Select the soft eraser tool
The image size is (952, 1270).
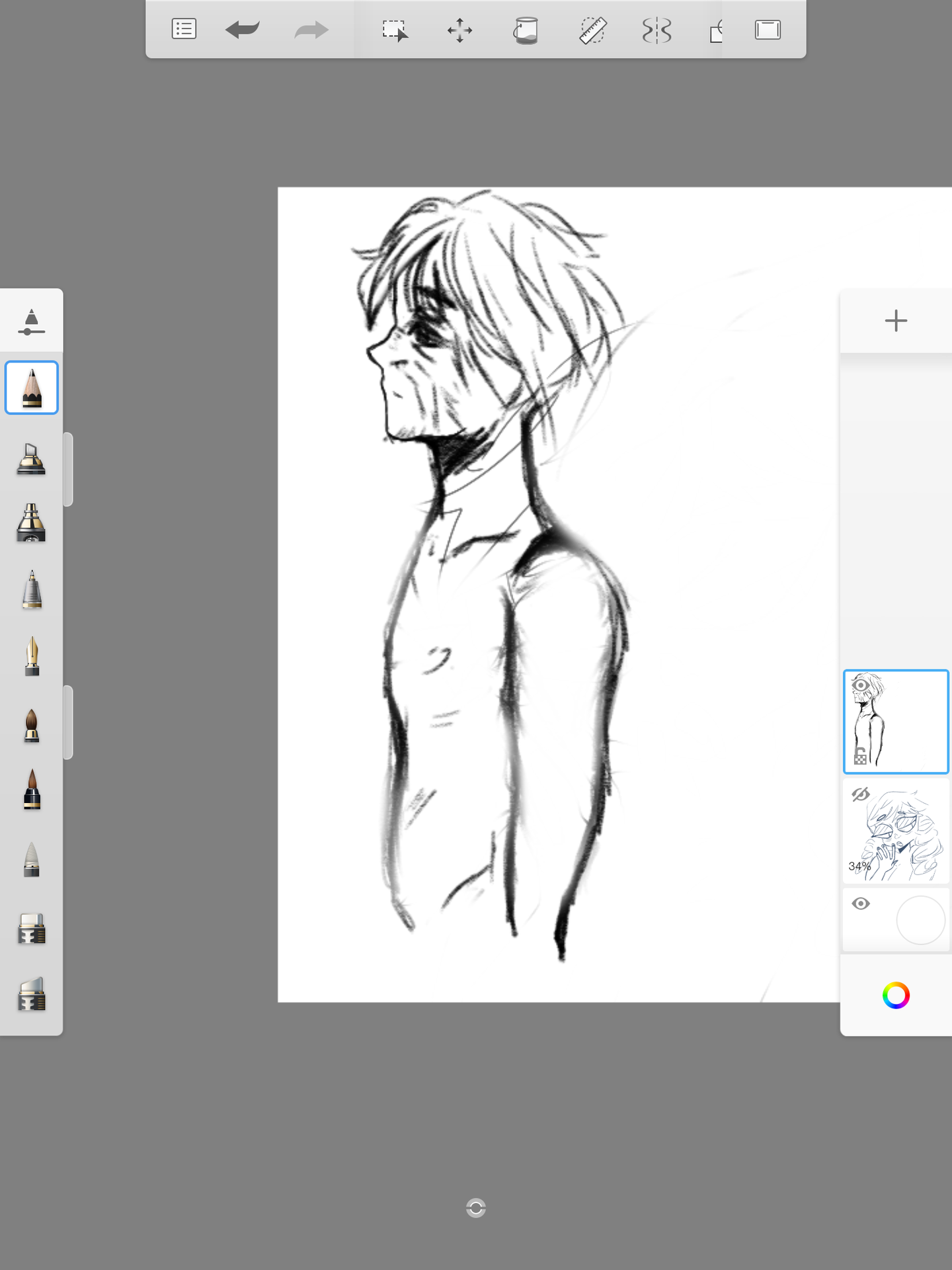click(x=32, y=994)
